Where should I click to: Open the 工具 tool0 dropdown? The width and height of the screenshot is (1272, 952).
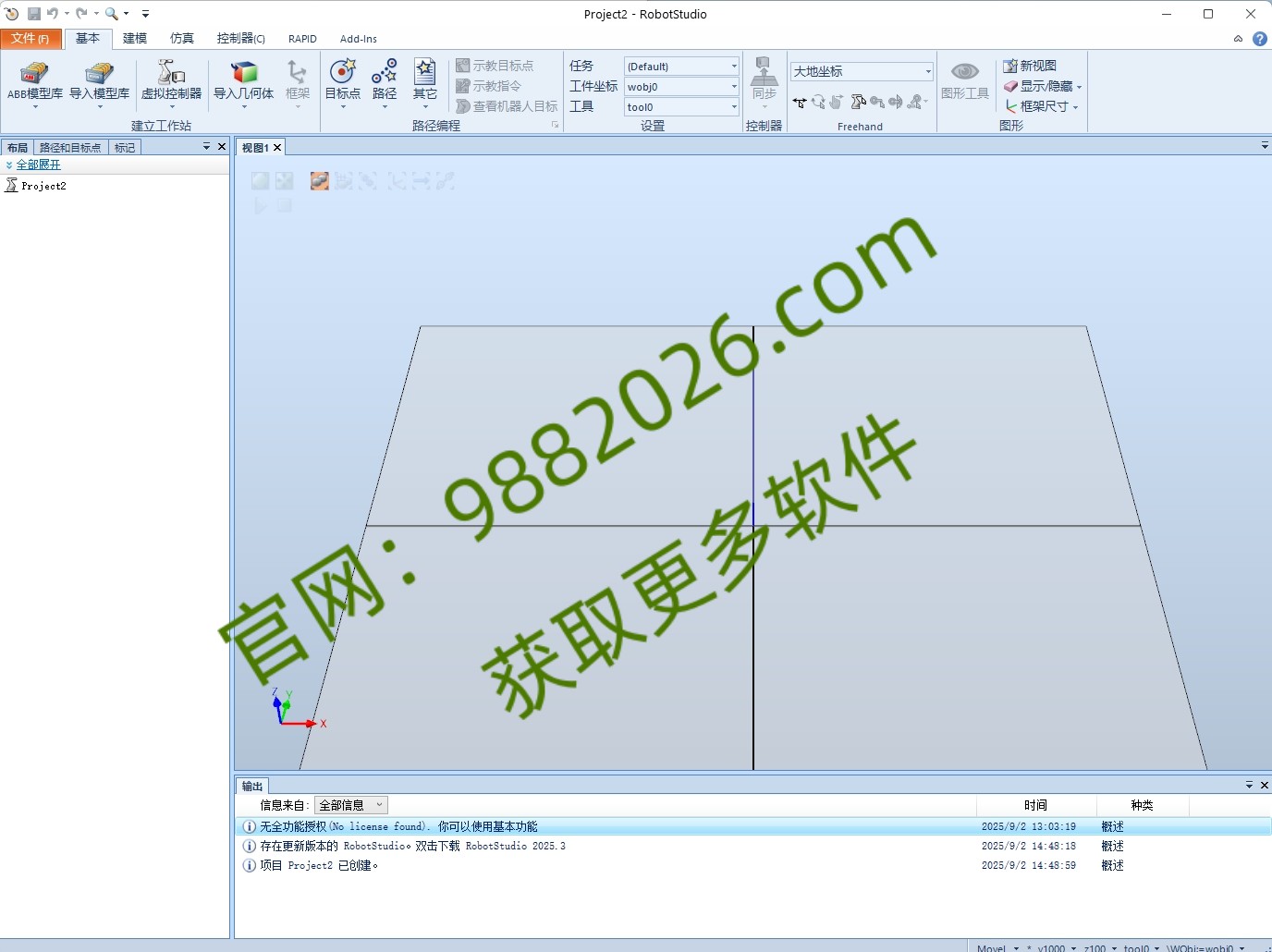click(x=681, y=107)
